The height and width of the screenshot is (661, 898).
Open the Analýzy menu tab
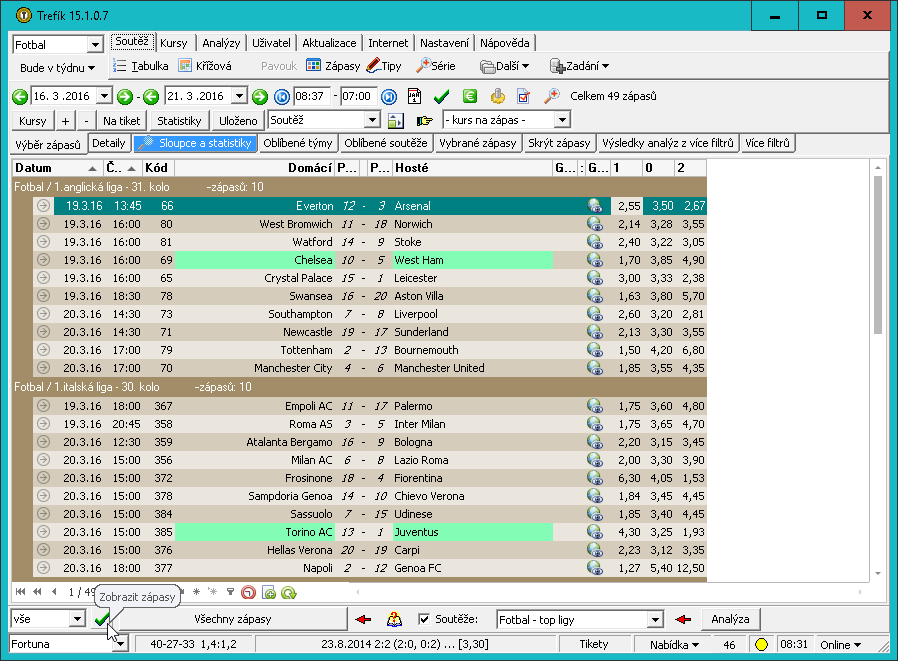(x=221, y=43)
